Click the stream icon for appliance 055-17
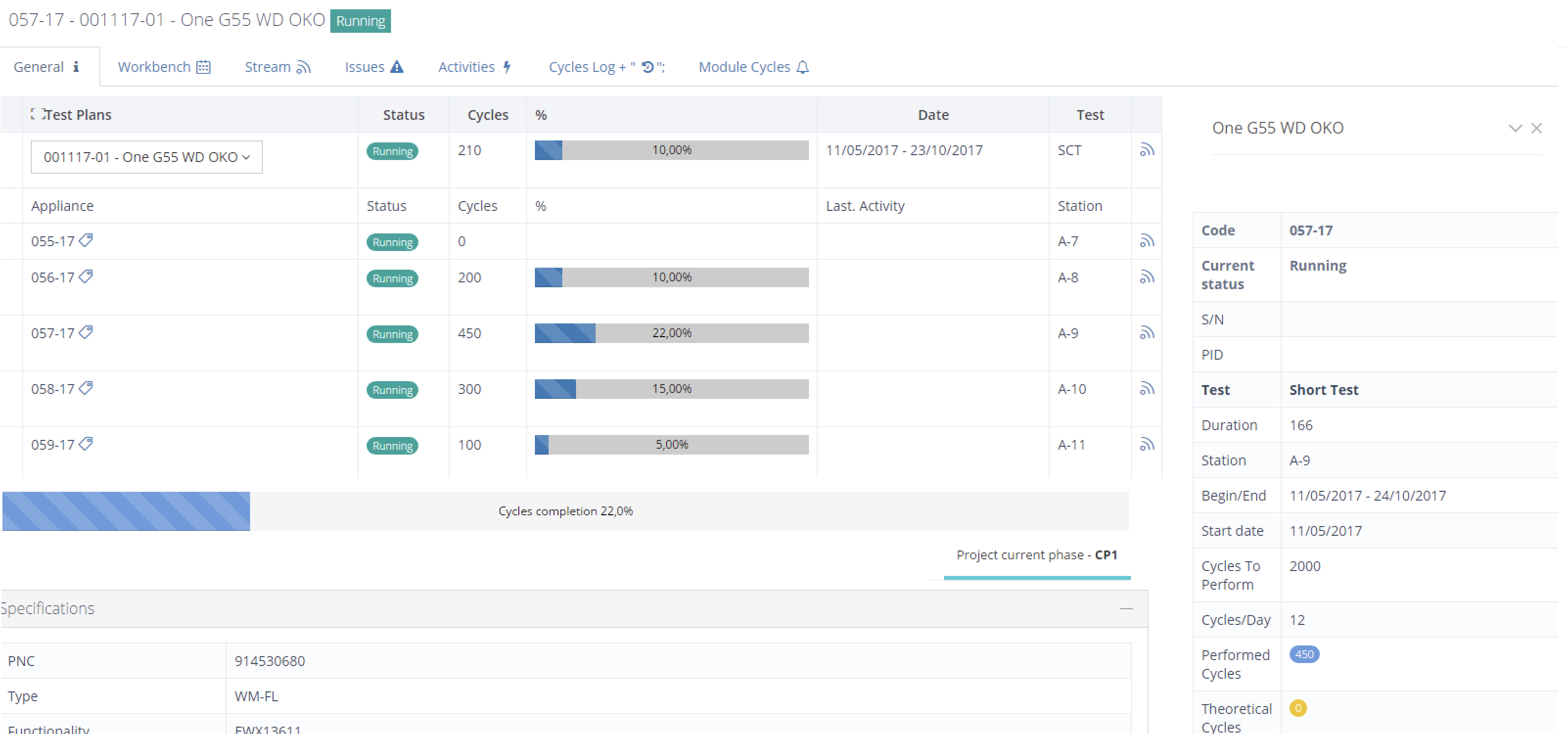The height and width of the screenshot is (734, 1568). click(x=1147, y=241)
